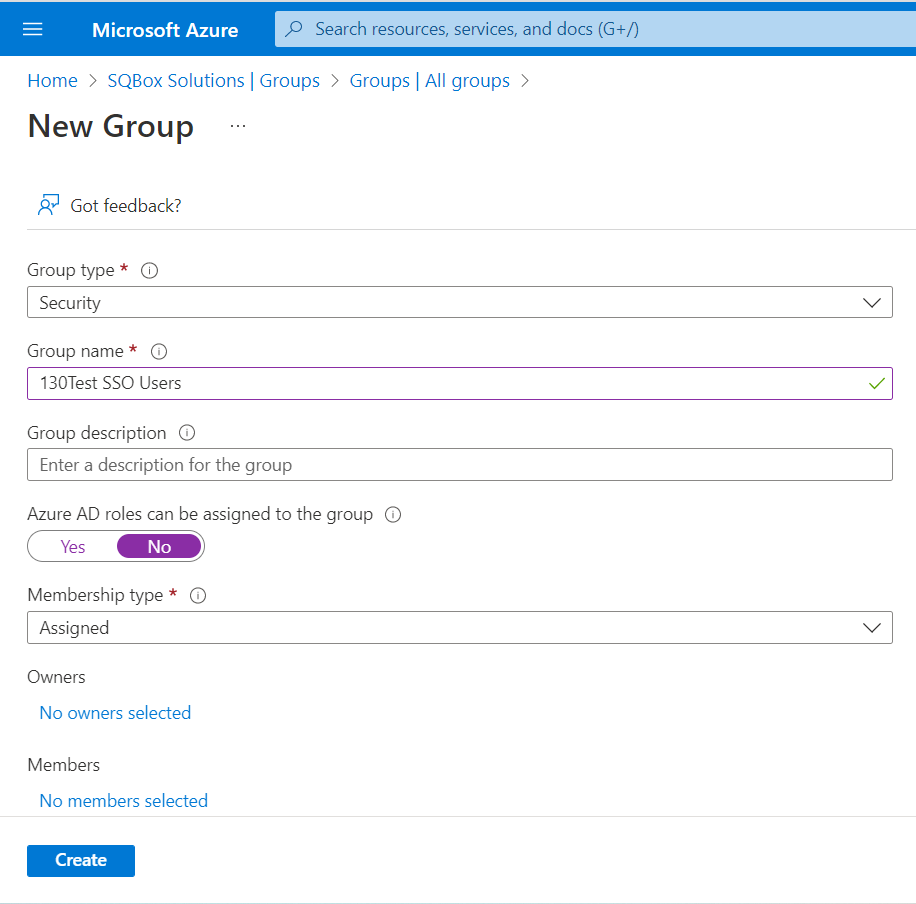The image size is (916, 904).
Task: Open the Group type Security dropdown
Action: point(460,302)
